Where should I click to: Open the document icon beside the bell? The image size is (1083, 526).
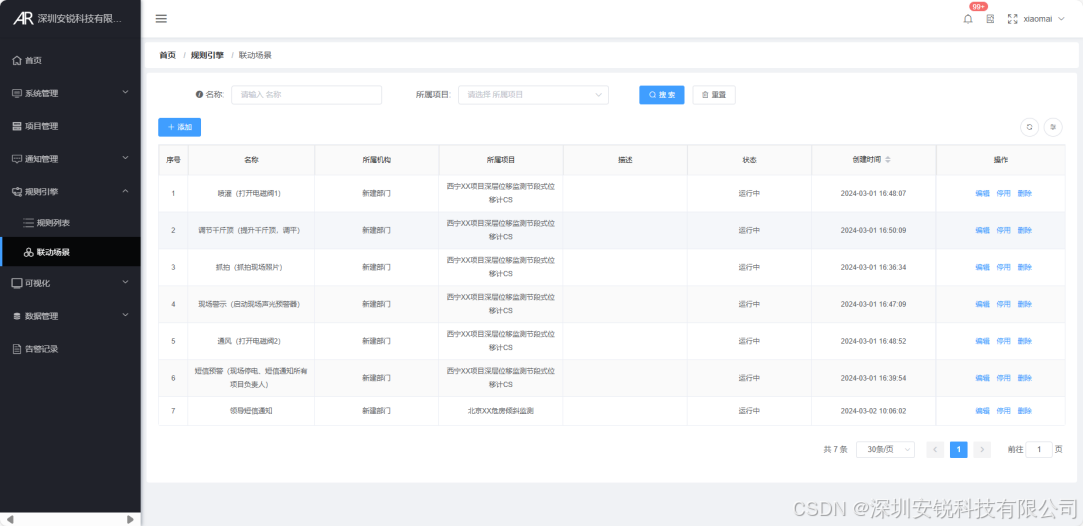[x=990, y=19]
